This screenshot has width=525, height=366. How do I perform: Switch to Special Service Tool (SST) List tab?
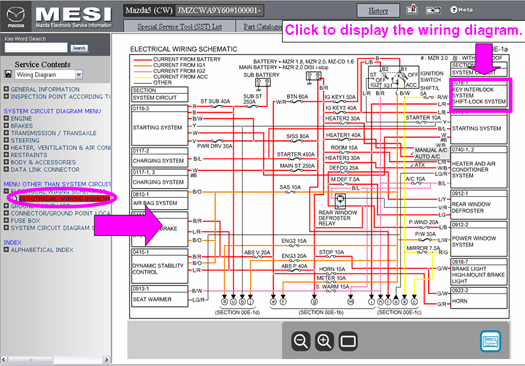179,26
